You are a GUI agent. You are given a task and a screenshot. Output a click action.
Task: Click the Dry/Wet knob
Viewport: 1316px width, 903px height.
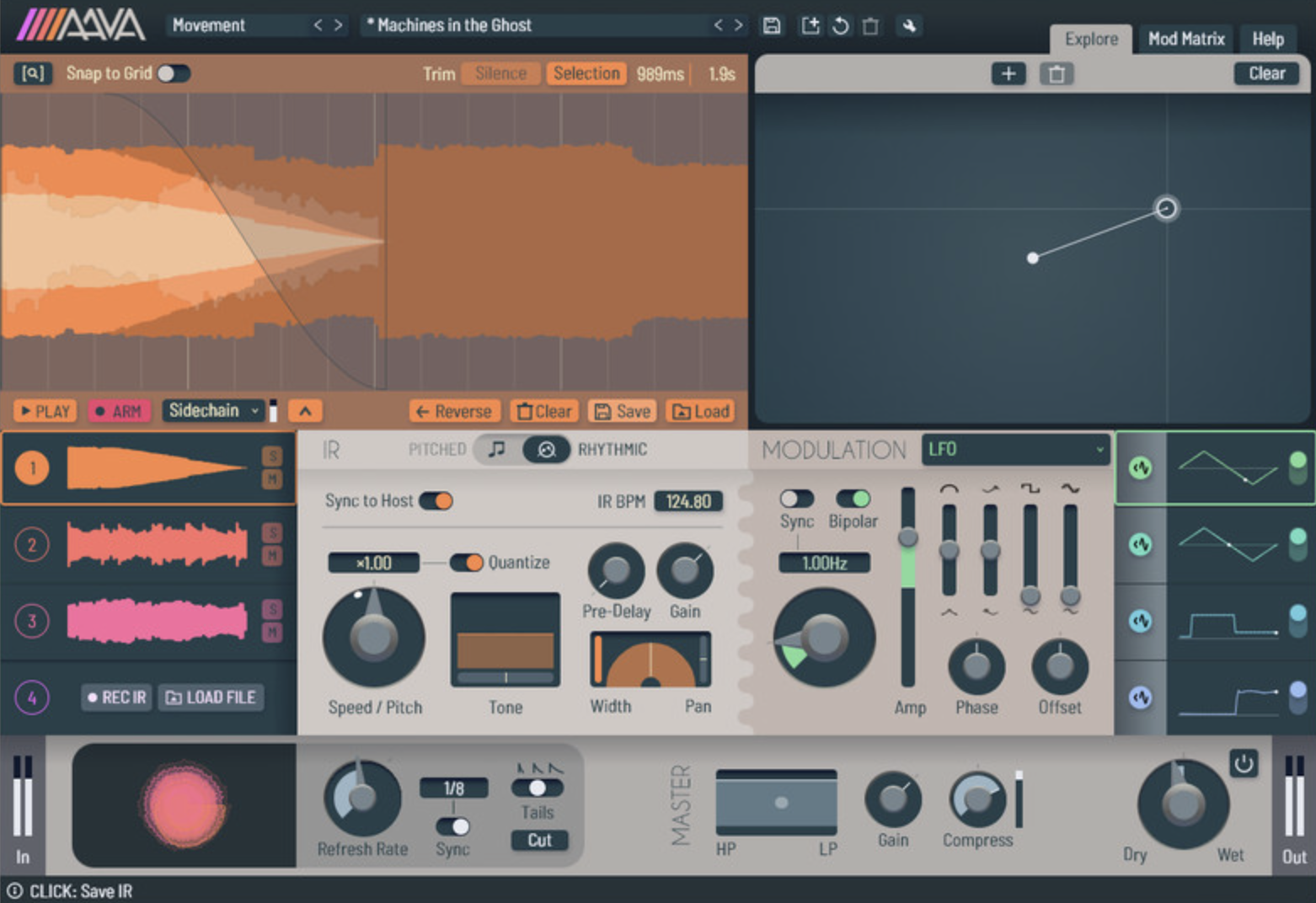(1183, 804)
